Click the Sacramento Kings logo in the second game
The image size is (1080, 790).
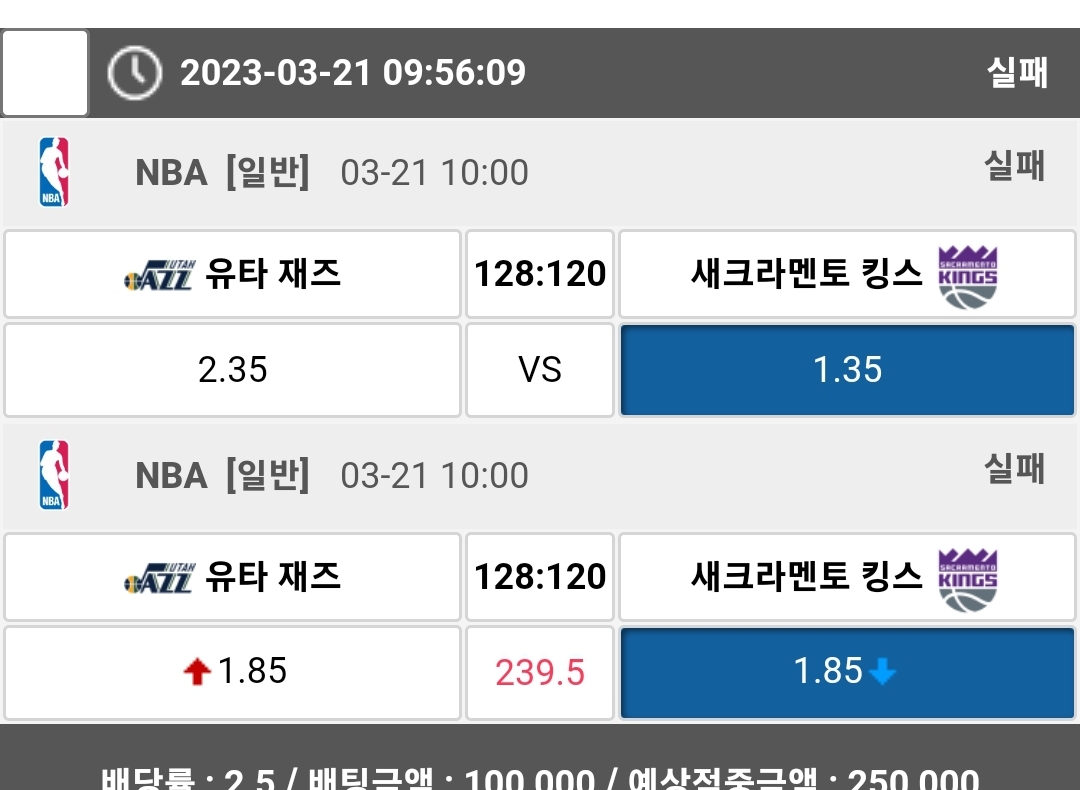coord(968,579)
